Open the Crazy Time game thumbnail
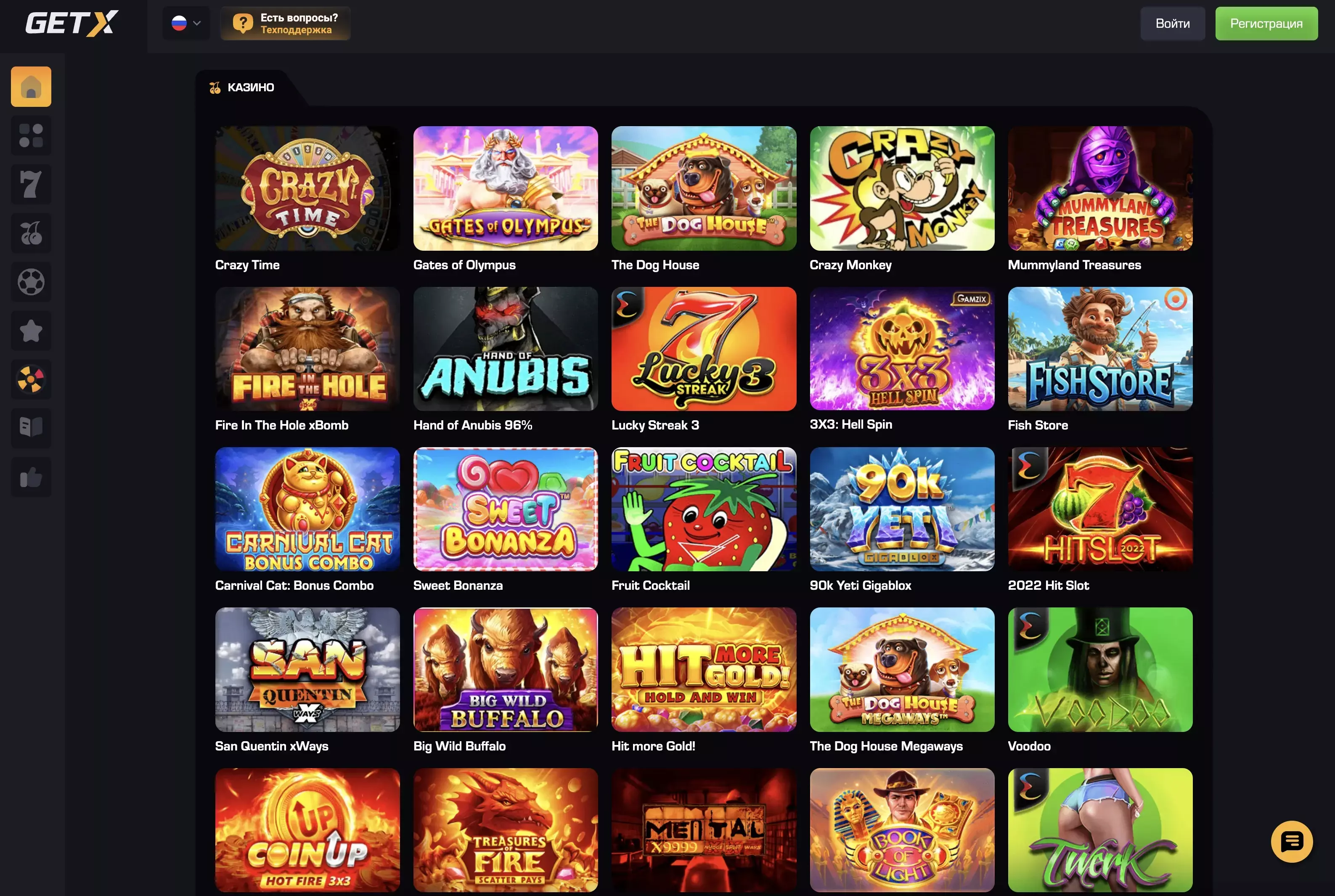1335x896 pixels. pos(307,188)
